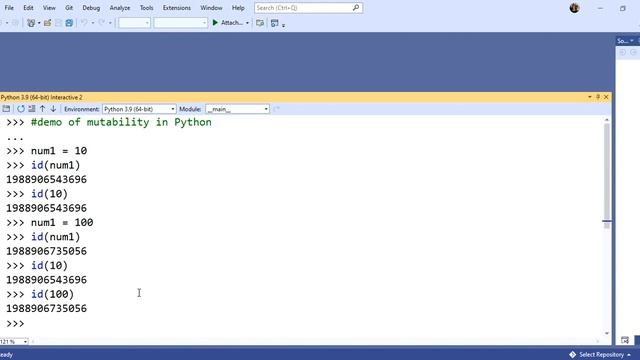Click the Save All toolbar icon
Screen dimensions: 640x360
[69, 23]
